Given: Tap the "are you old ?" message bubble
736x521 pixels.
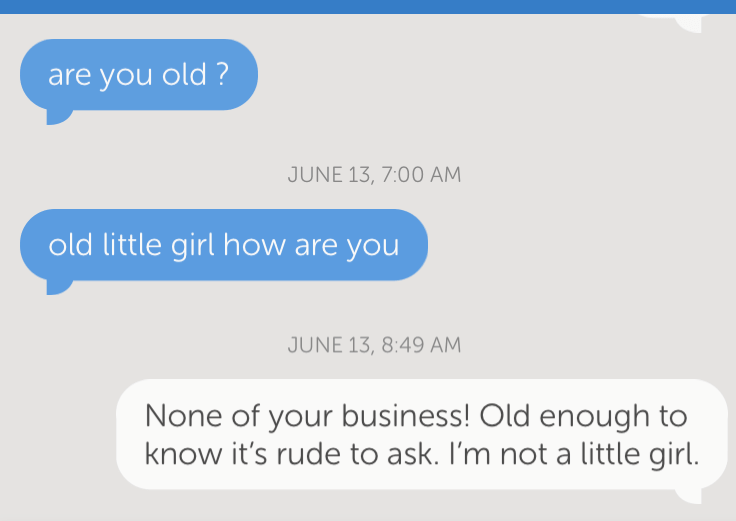Looking at the screenshot, I should (138, 75).
